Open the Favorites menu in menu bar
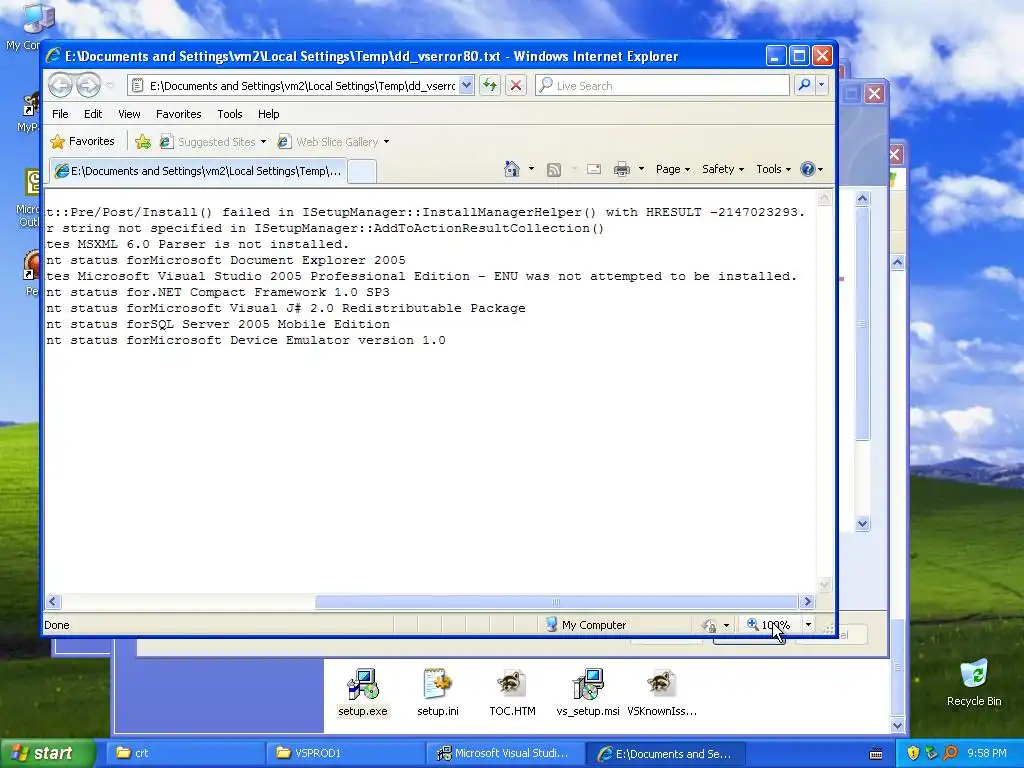Image resolution: width=1024 pixels, height=768 pixels. pyautogui.click(x=178, y=114)
